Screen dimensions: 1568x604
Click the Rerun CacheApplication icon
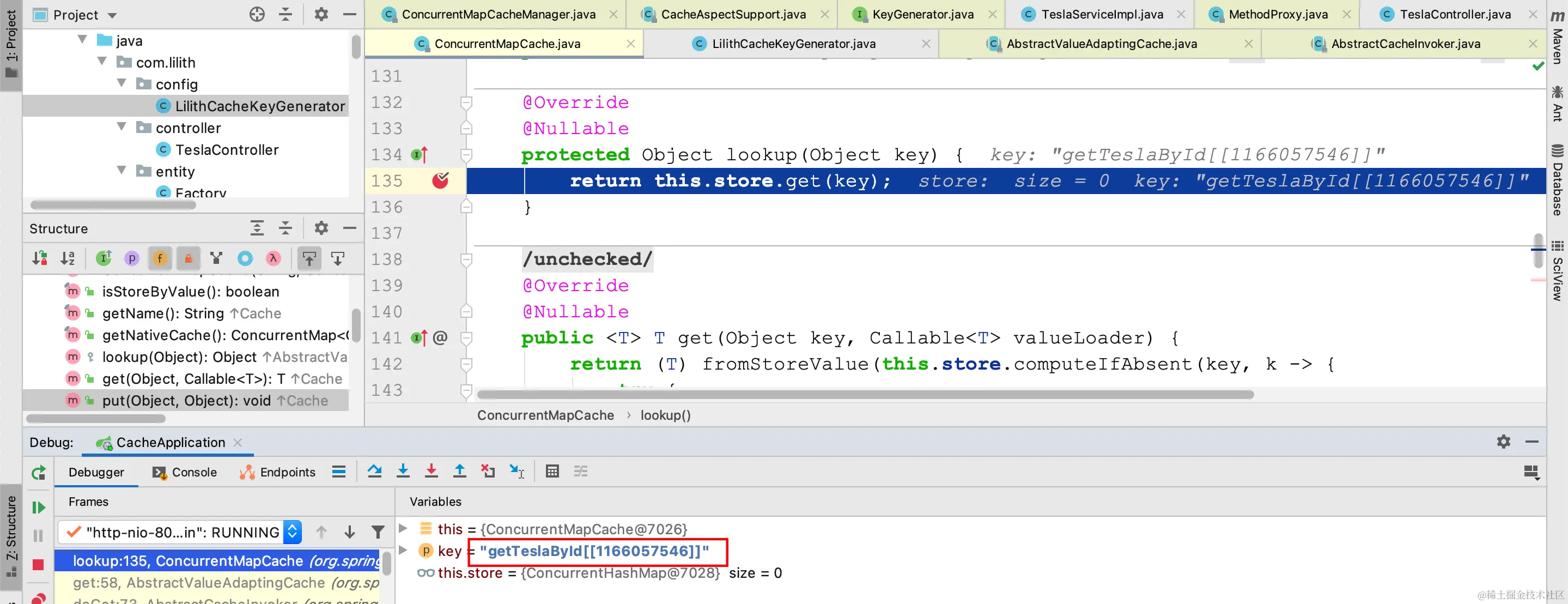(38, 473)
